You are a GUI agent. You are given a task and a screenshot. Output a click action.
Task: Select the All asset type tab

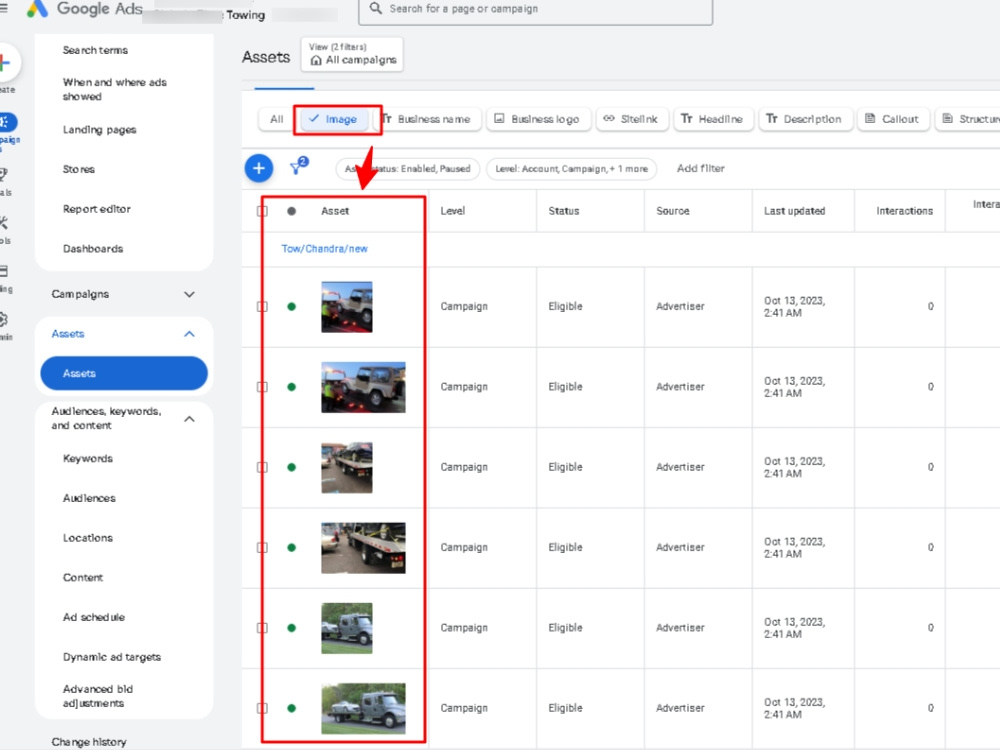(276, 119)
